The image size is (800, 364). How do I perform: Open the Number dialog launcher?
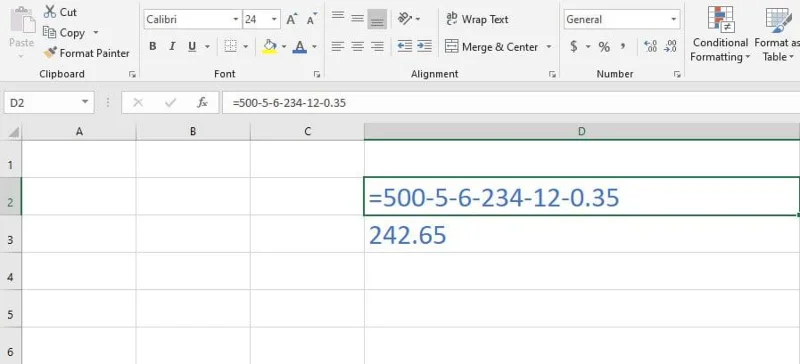click(677, 75)
